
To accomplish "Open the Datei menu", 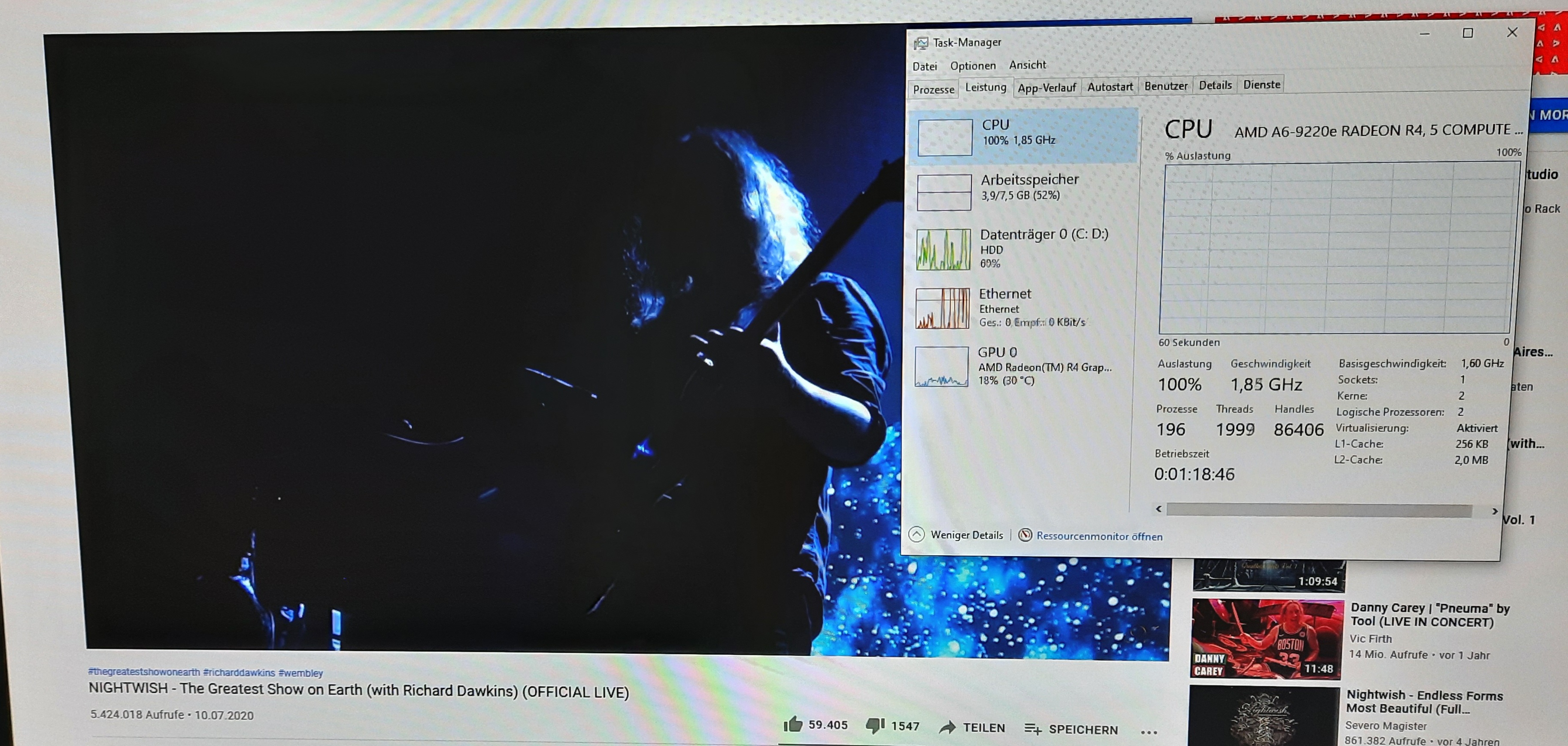I will click(925, 67).
